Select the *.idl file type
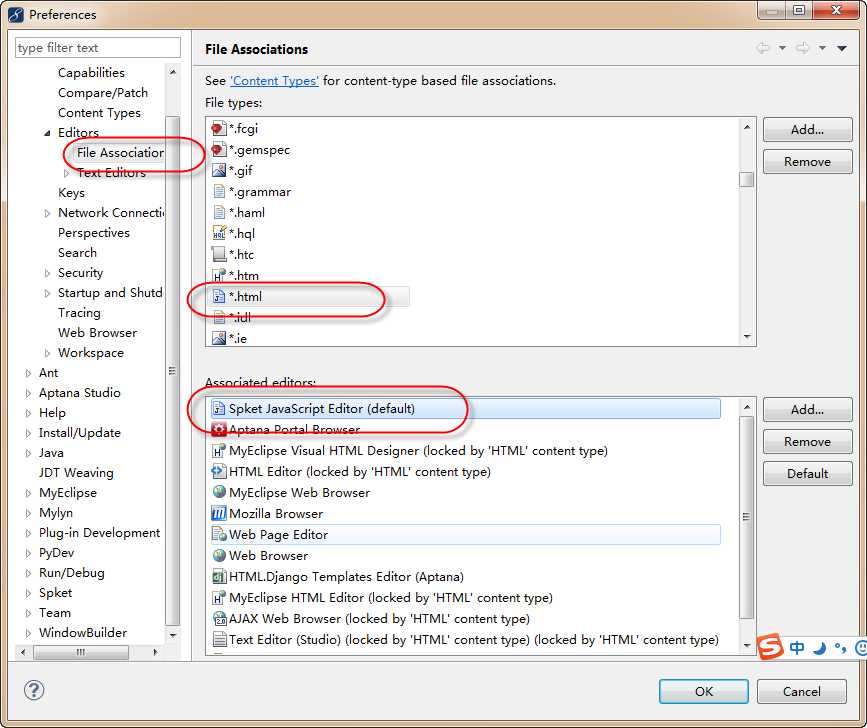This screenshot has width=867, height=728. [x=240, y=318]
